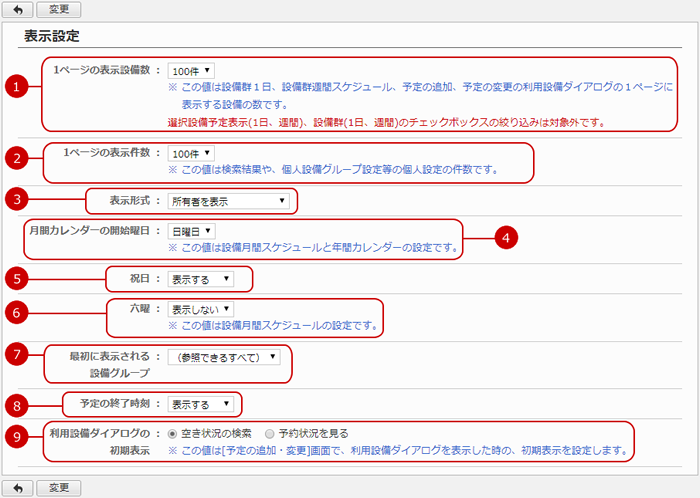Click the bottom 変更 button

60,488
